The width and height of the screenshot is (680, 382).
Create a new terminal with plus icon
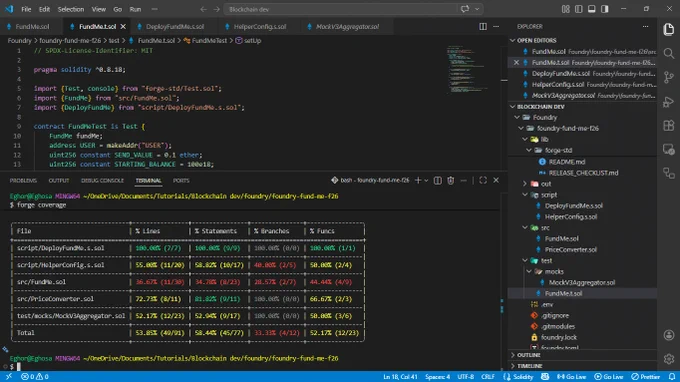tap(418, 180)
